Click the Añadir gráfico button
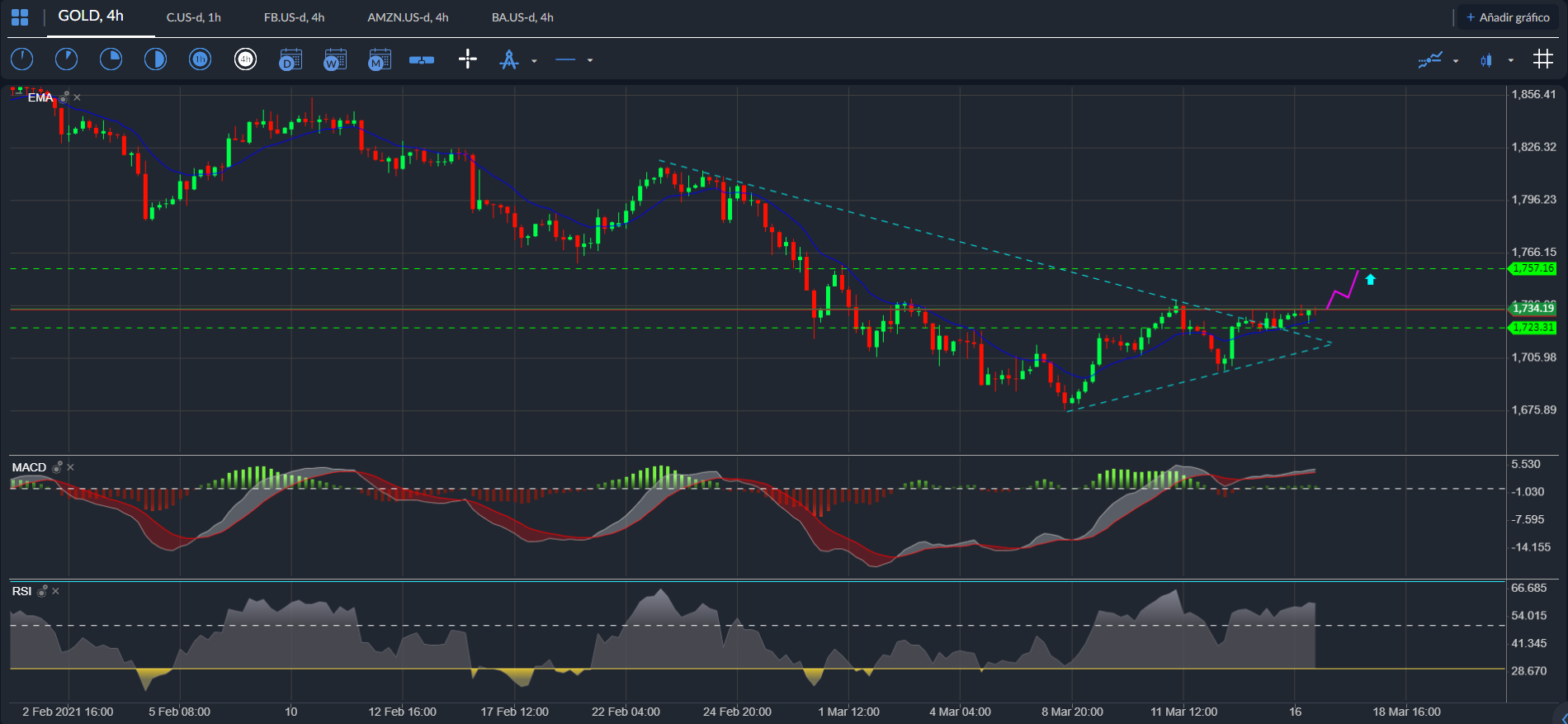This screenshot has height=724, width=1568. (x=1506, y=17)
